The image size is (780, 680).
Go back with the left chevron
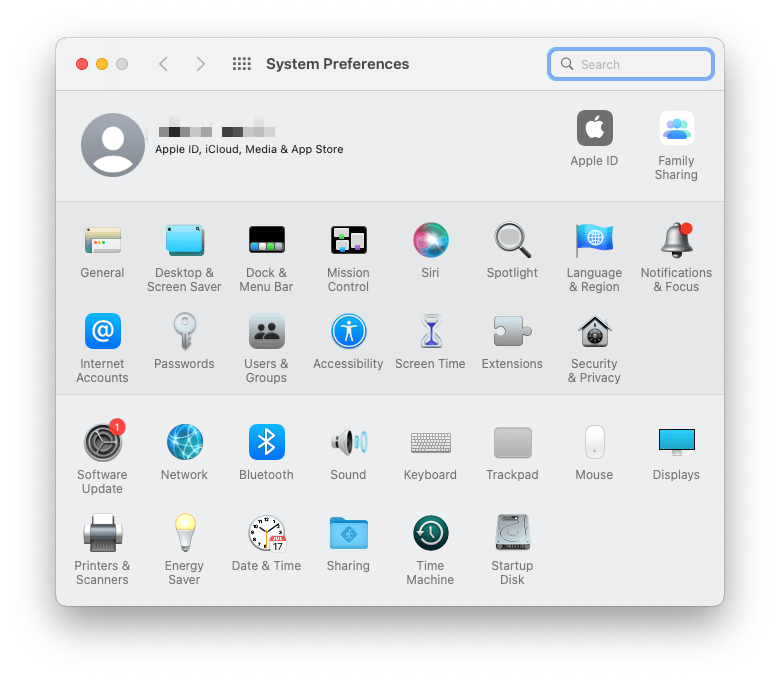163,64
